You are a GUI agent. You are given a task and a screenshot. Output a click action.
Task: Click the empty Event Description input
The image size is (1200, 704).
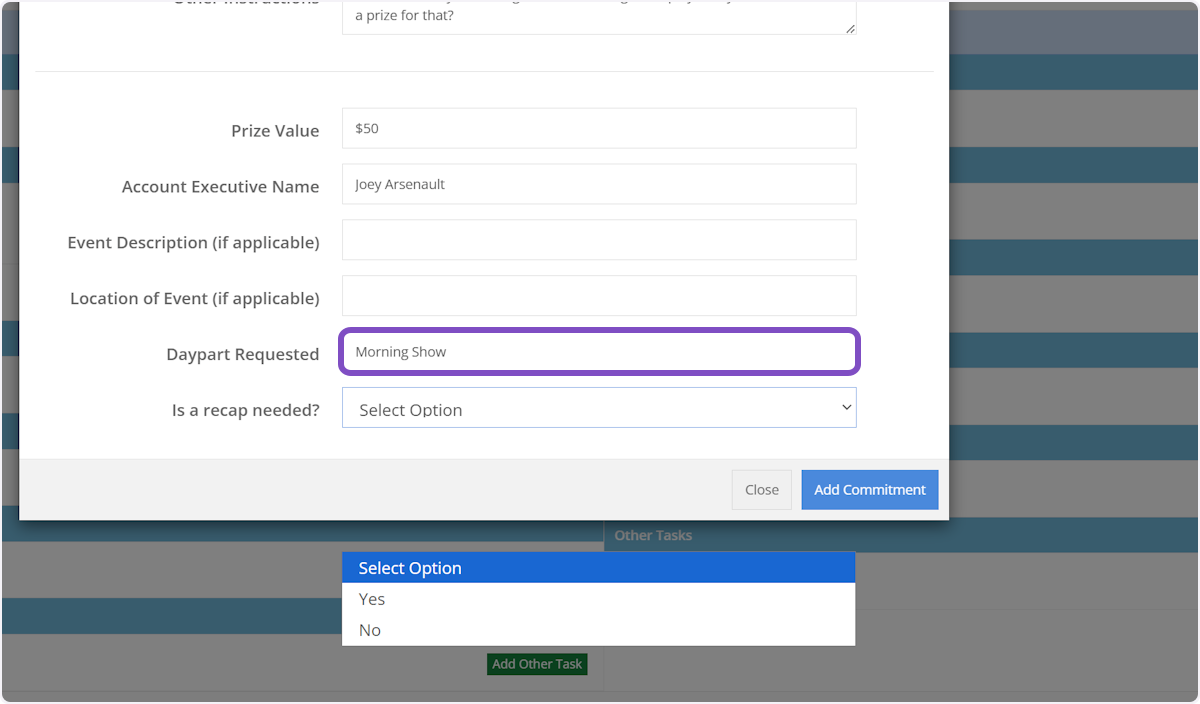(598, 241)
